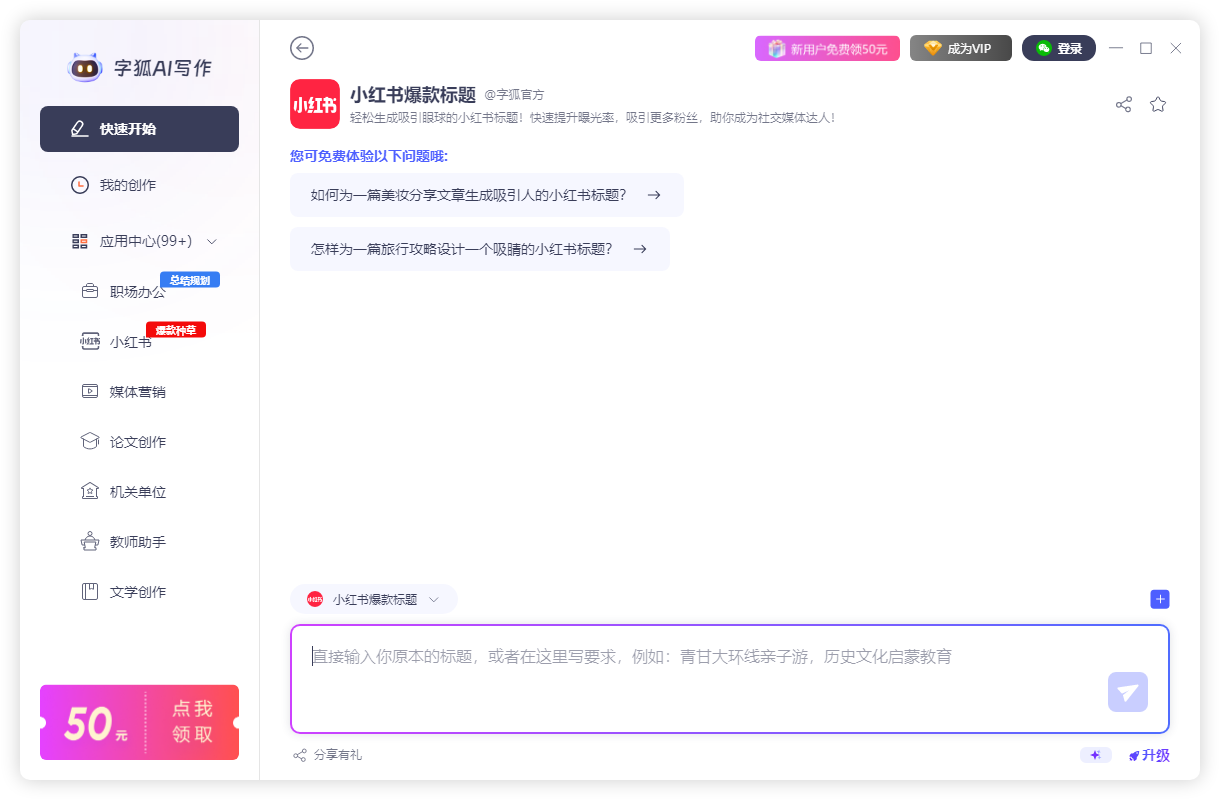The height and width of the screenshot is (800, 1220).
Task: Click the 成为VIP button
Action: pyautogui.click(x=960, y=48)
